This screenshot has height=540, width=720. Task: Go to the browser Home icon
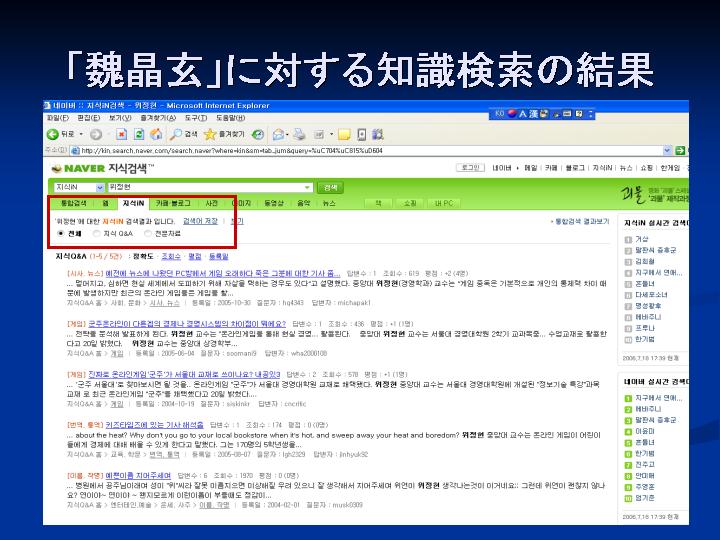(x=155, y=134)
